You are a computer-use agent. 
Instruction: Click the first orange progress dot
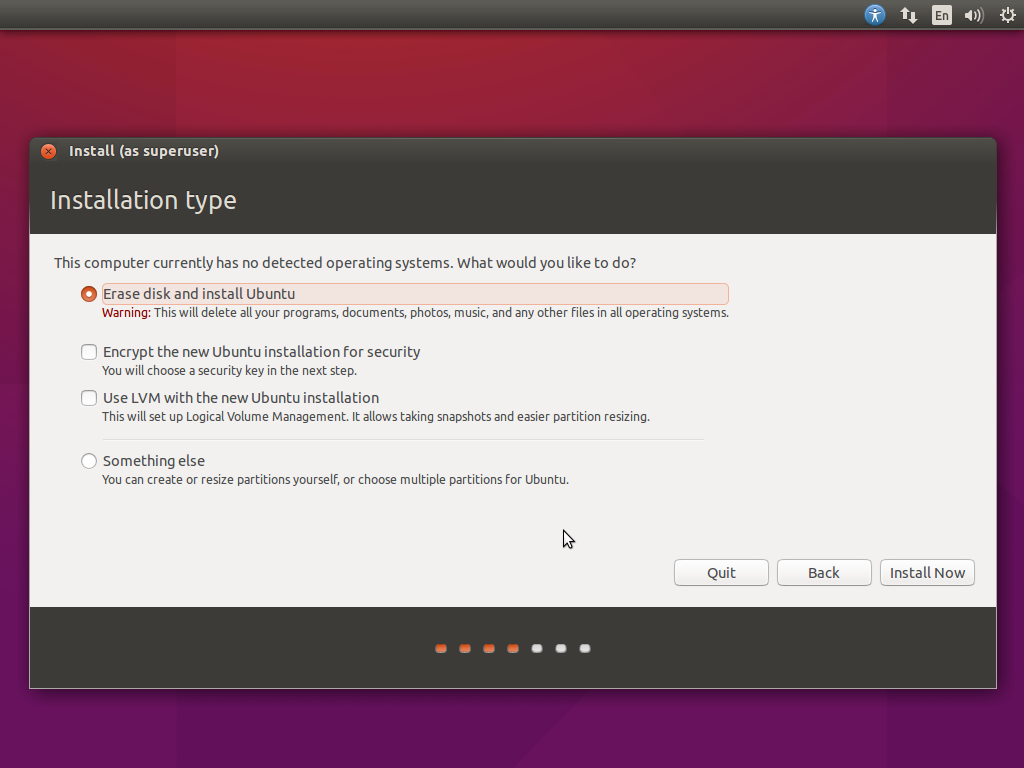440,648
